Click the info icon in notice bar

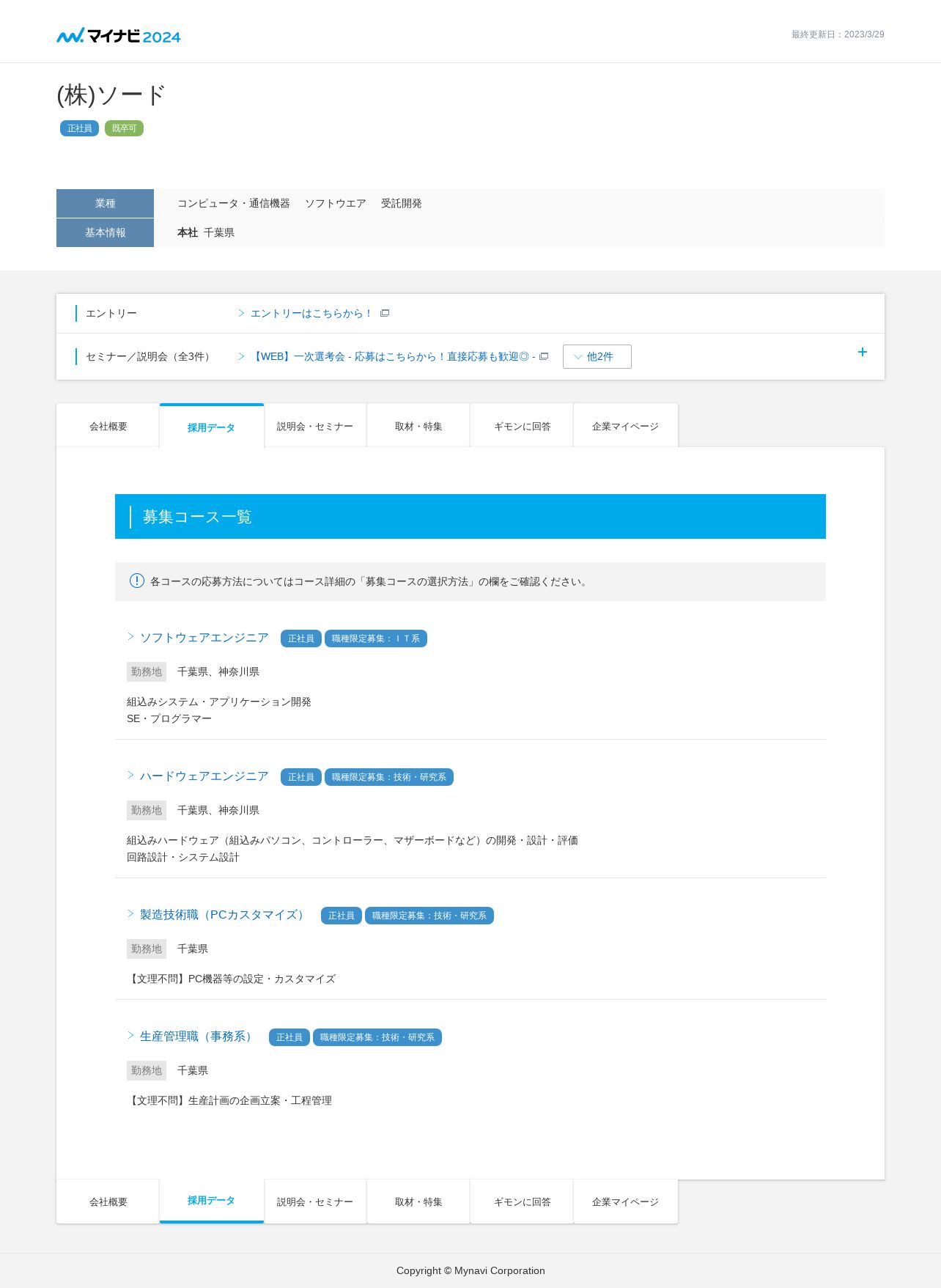tap(137, 581)
